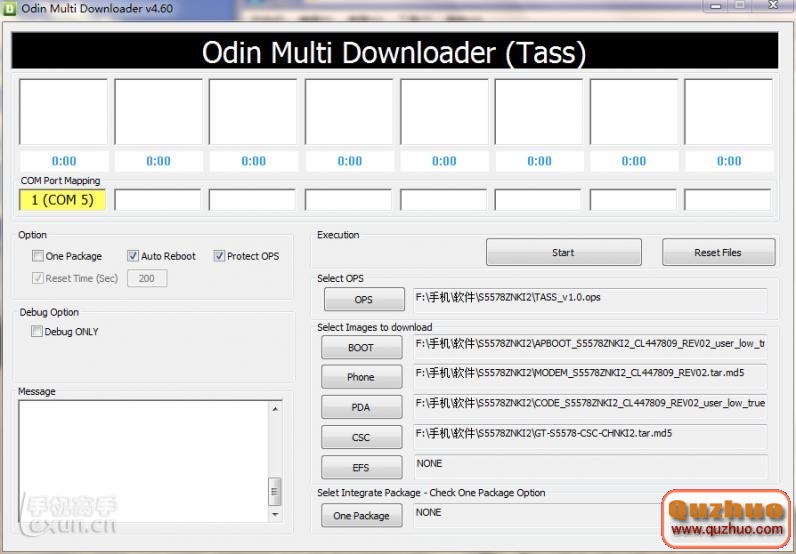Click the Select Images to download label

[x=375, y=328]
